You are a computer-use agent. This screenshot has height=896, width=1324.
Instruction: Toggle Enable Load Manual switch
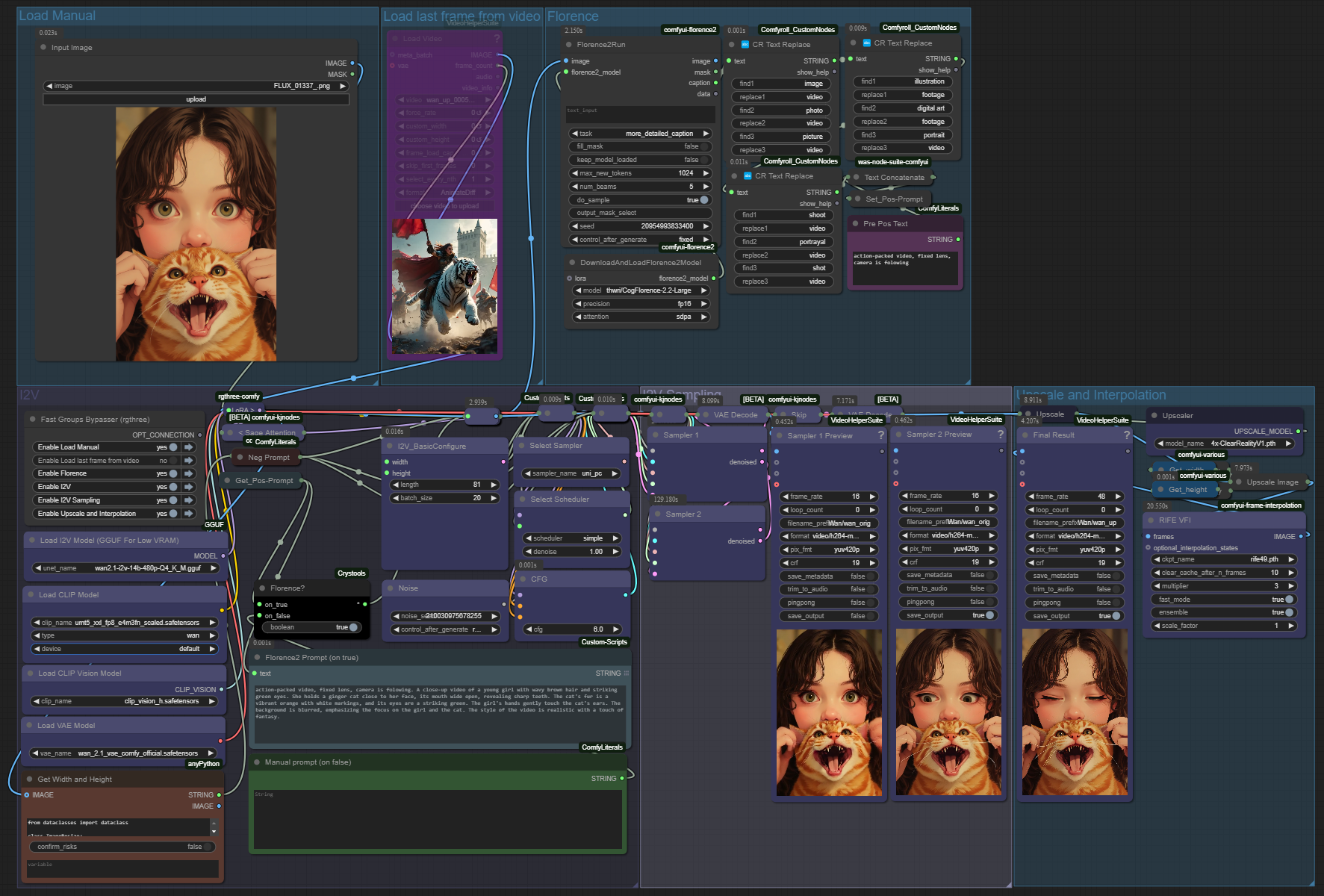tap(173, 447)
